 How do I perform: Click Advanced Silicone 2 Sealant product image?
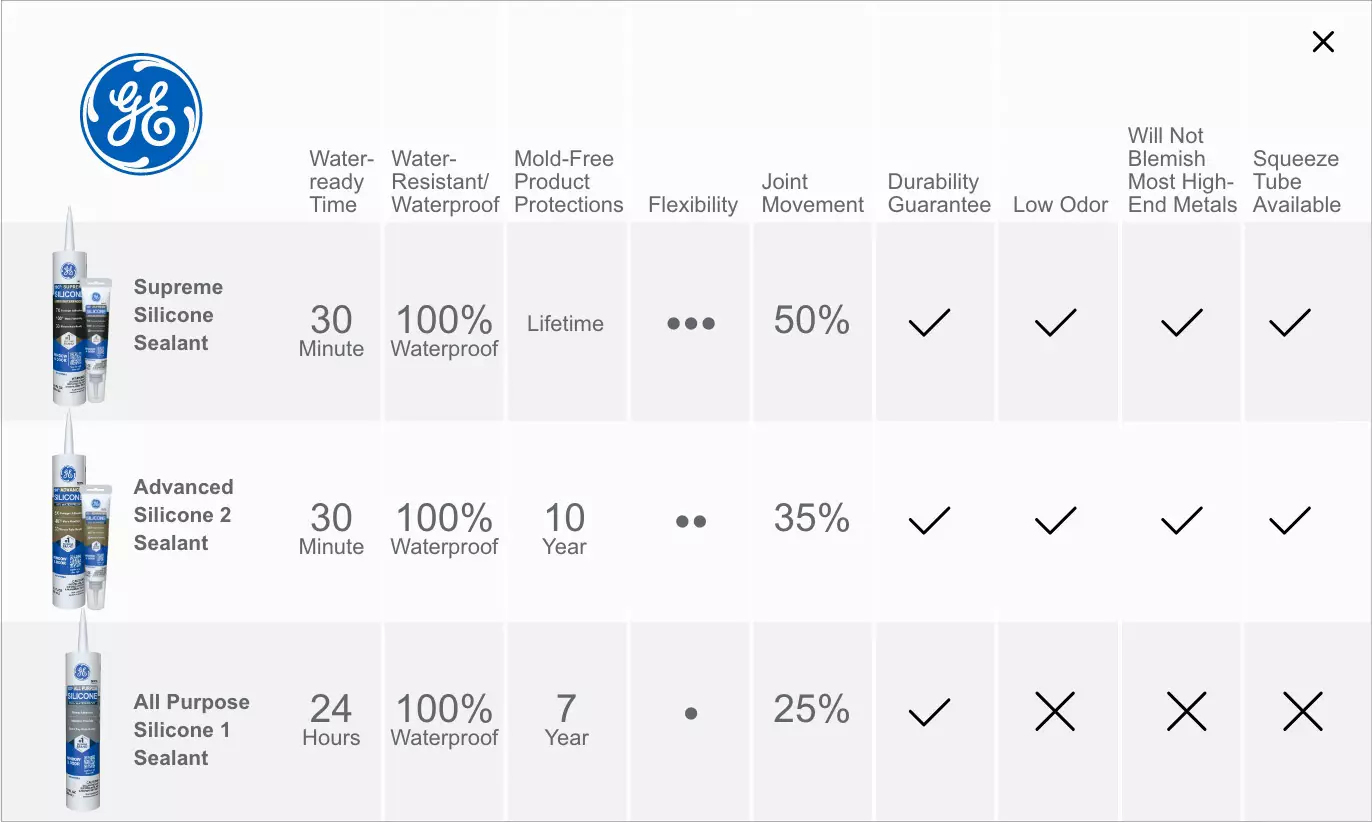pyautogui.click(x=79, y=510)
